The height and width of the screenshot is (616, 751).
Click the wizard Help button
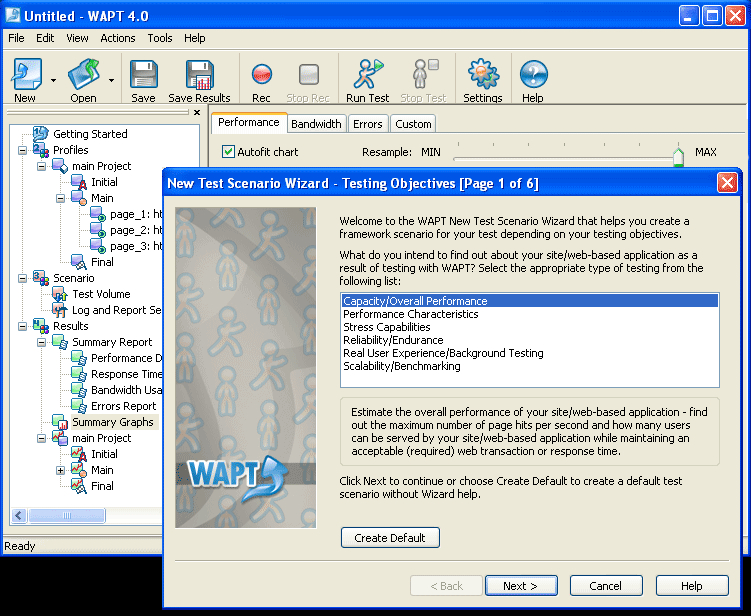point(692,586)
